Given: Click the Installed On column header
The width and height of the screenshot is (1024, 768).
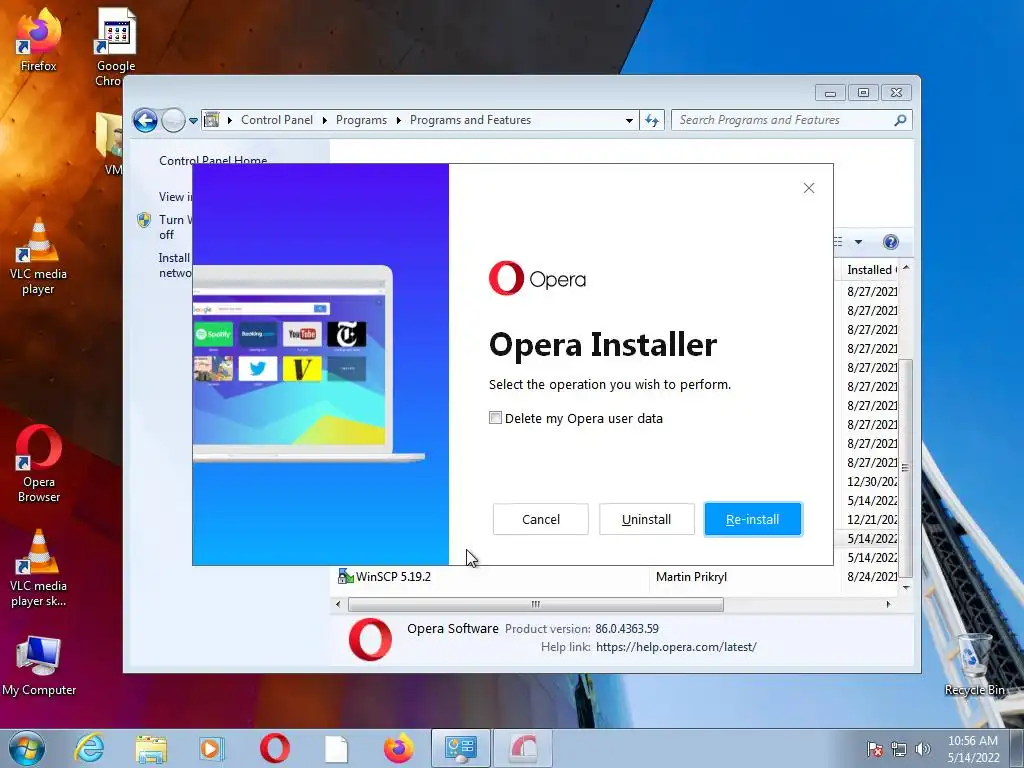Looking at the screenshot, I should (872, 270).
